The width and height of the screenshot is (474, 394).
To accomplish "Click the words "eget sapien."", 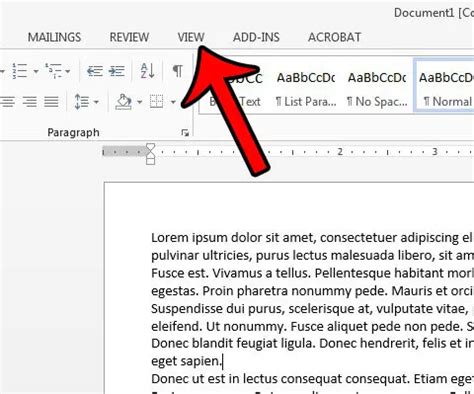I will pyautogui.click(x=186, y=361).
